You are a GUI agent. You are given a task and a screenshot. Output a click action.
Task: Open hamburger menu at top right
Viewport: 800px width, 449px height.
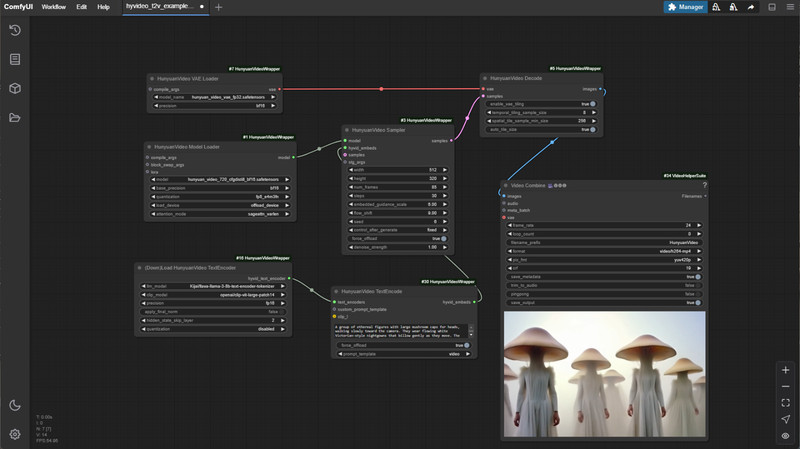[790, 7]
